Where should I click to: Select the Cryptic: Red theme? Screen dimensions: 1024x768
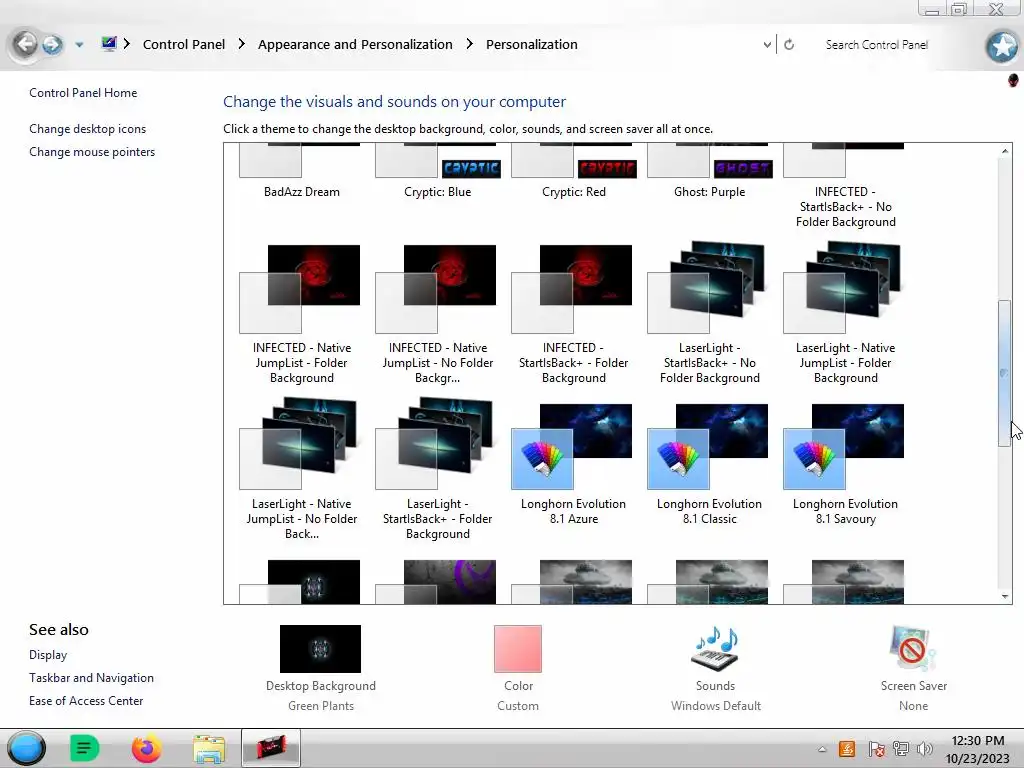[573, 171]
